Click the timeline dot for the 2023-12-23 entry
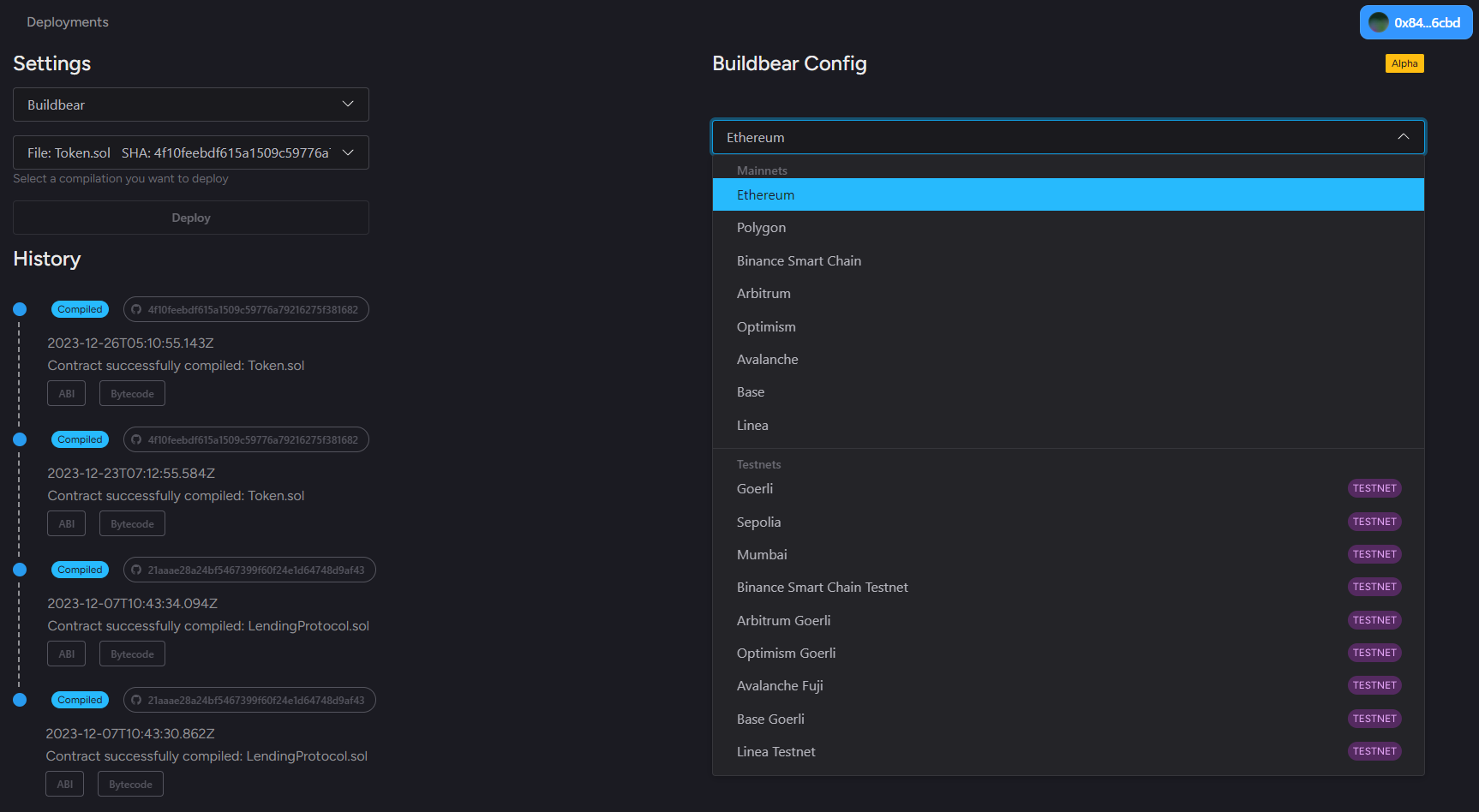This screenshot has width=1479, height=812. pyautogui.click(x=20, y=439)
